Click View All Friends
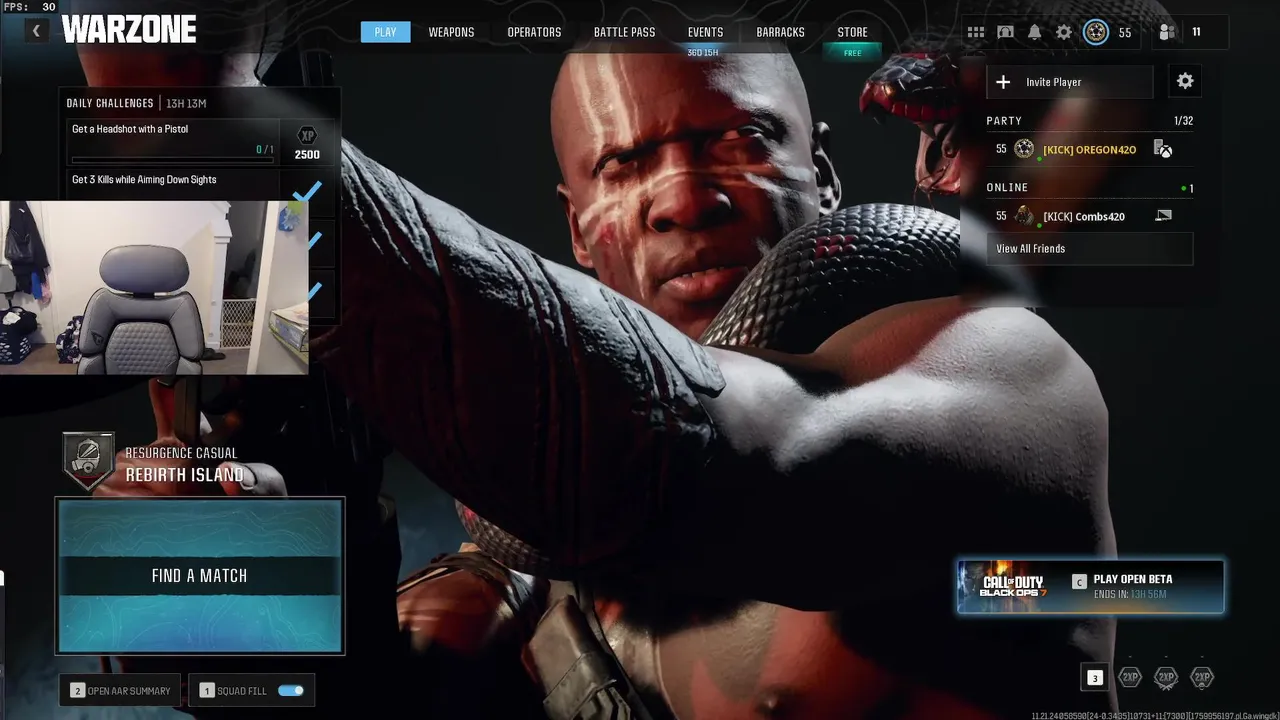1280x720 pixels. [x=1089, y=249]
